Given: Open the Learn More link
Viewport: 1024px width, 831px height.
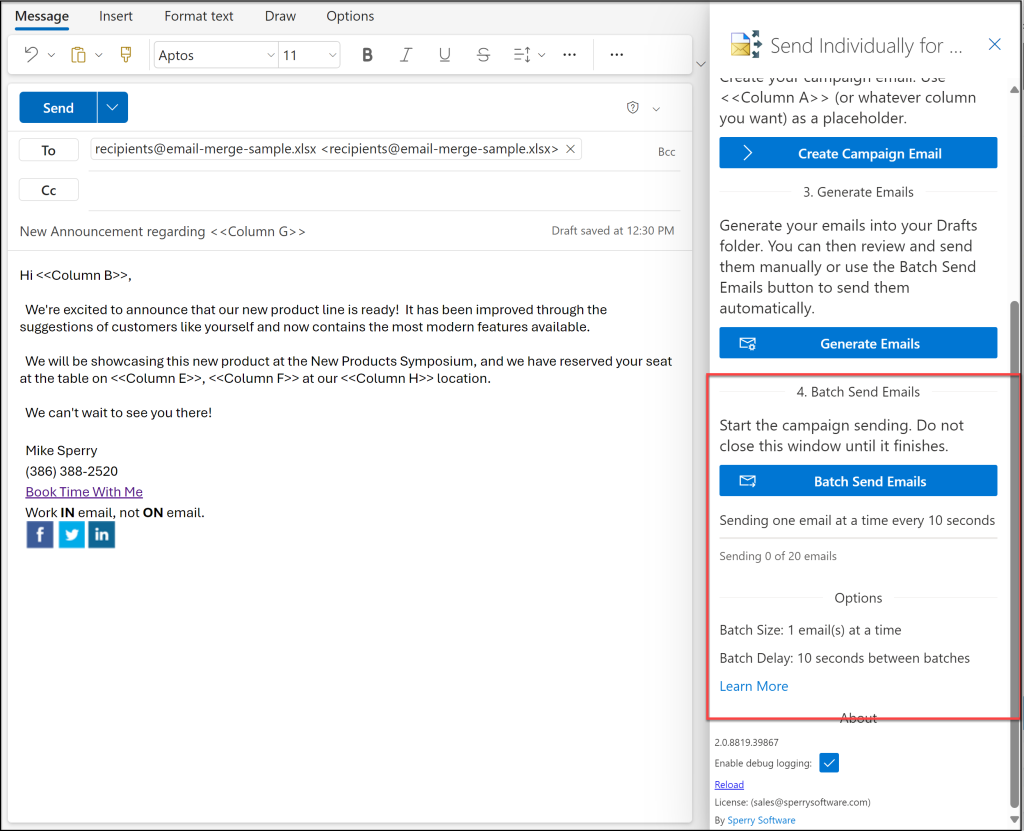Looking at the screenshot, I should point(753,686).
